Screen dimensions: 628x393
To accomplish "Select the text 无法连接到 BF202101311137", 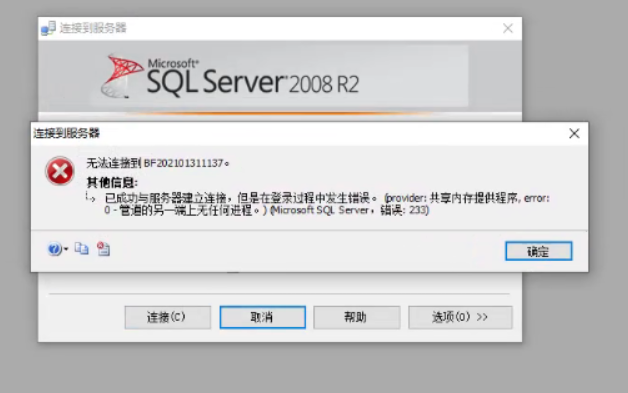I will coord(158,163).
